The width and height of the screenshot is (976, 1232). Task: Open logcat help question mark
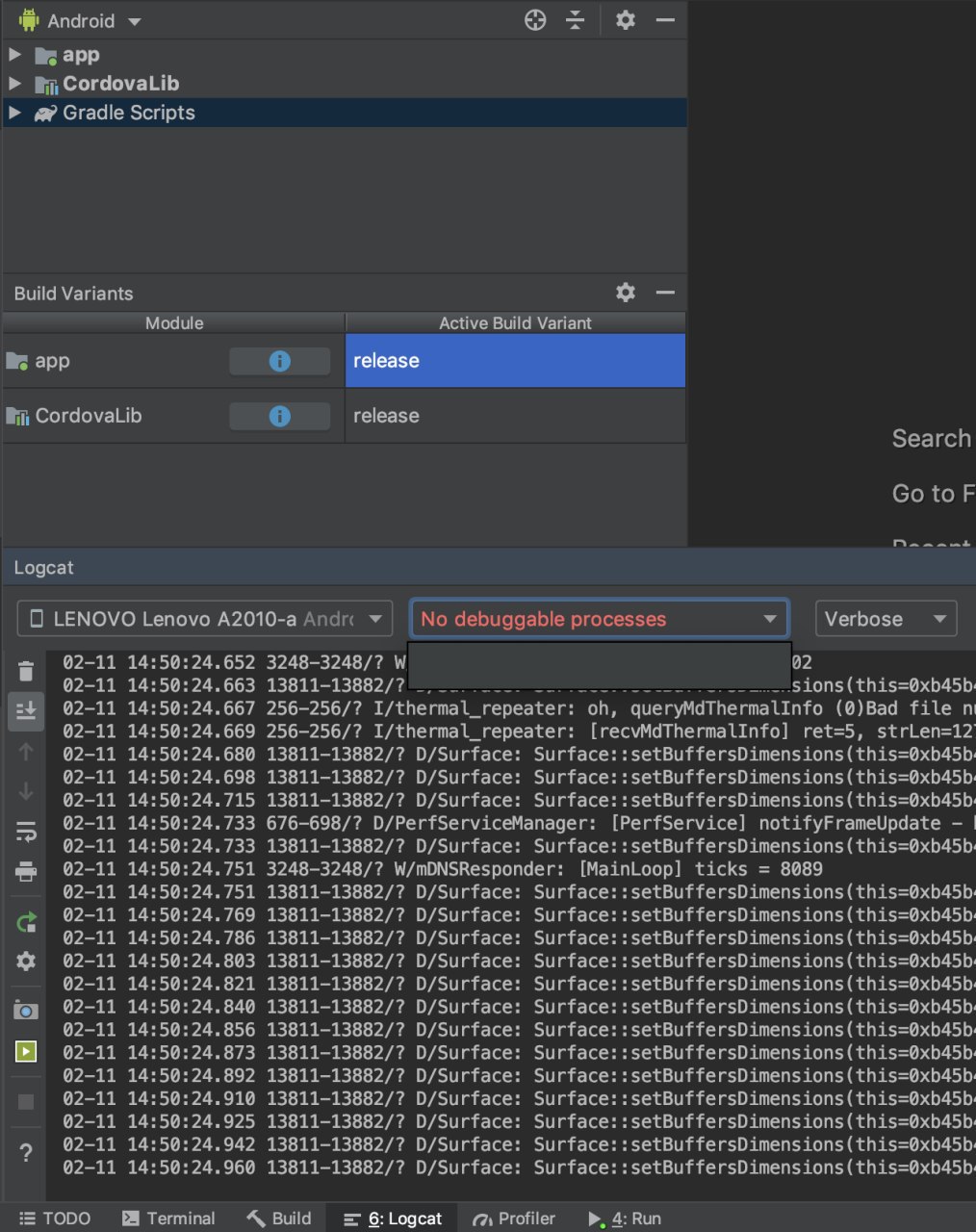point(26,1152)
